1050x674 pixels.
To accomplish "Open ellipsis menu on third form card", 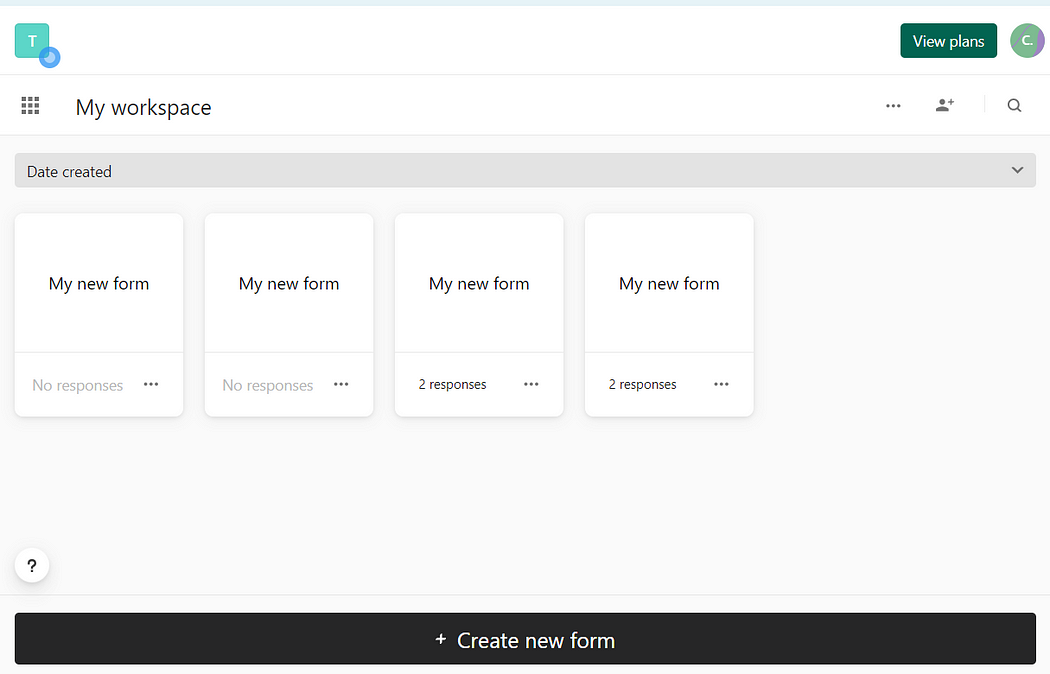I will [532, 384].
